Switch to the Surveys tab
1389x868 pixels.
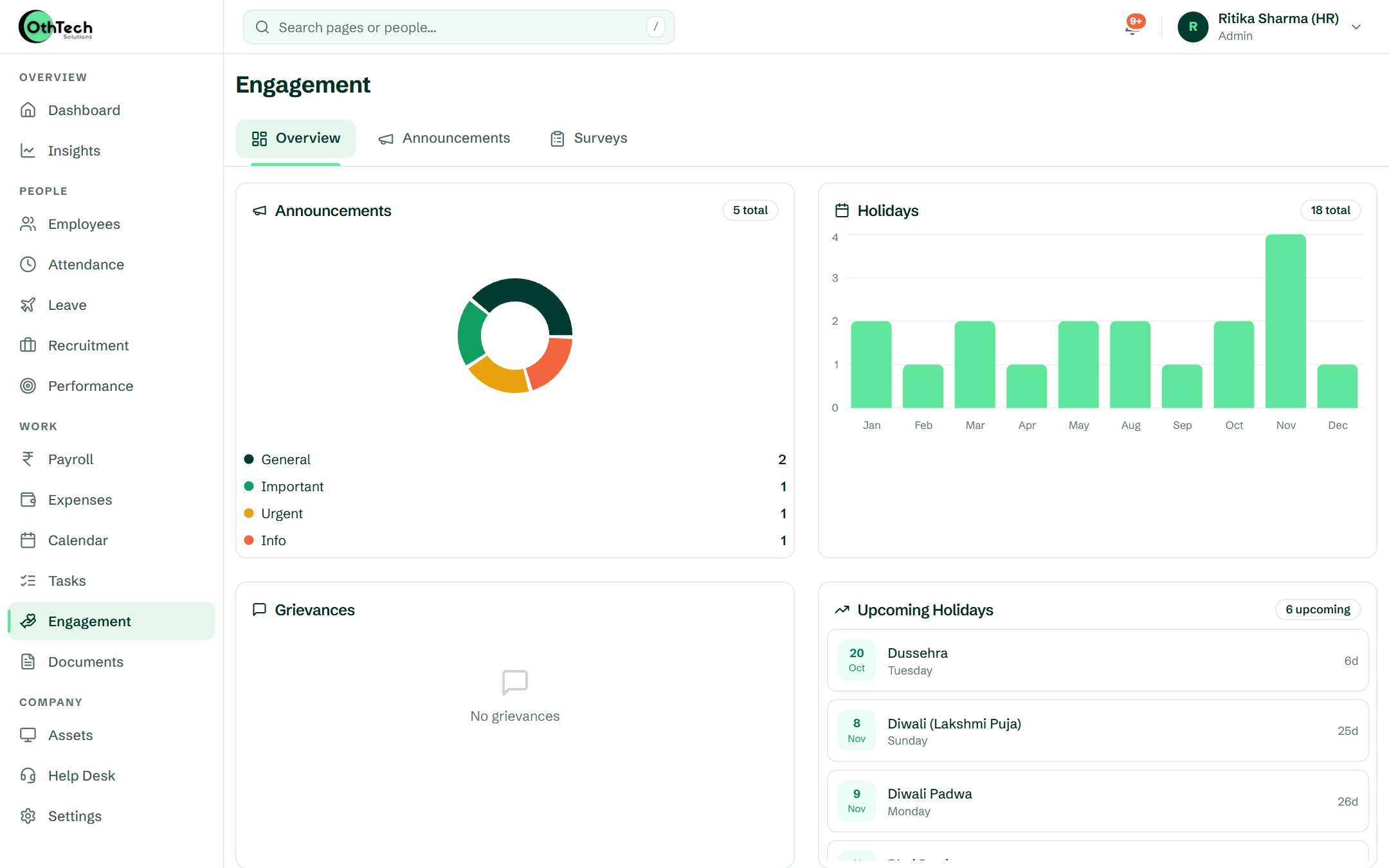click(588, 138)
